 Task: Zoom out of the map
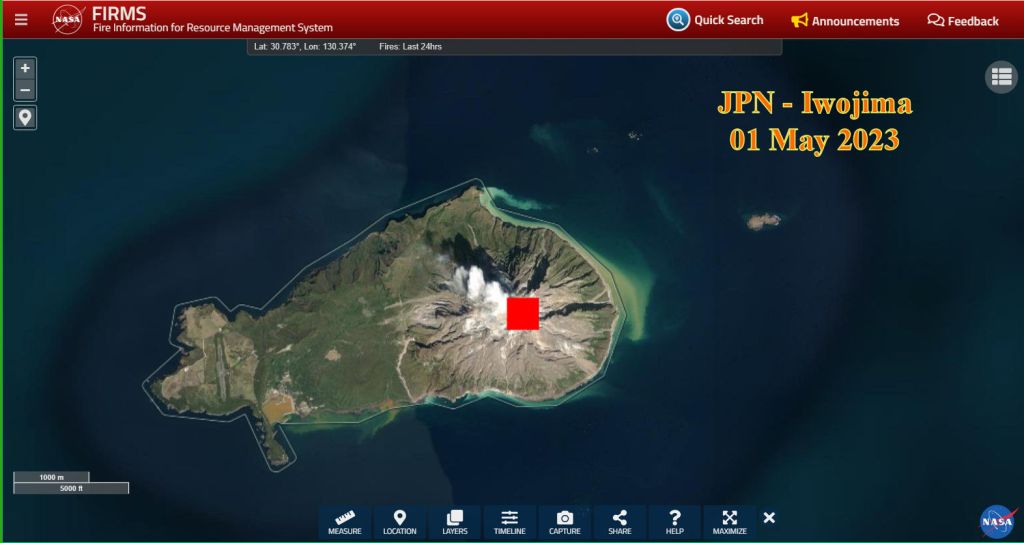coord(25,91)
